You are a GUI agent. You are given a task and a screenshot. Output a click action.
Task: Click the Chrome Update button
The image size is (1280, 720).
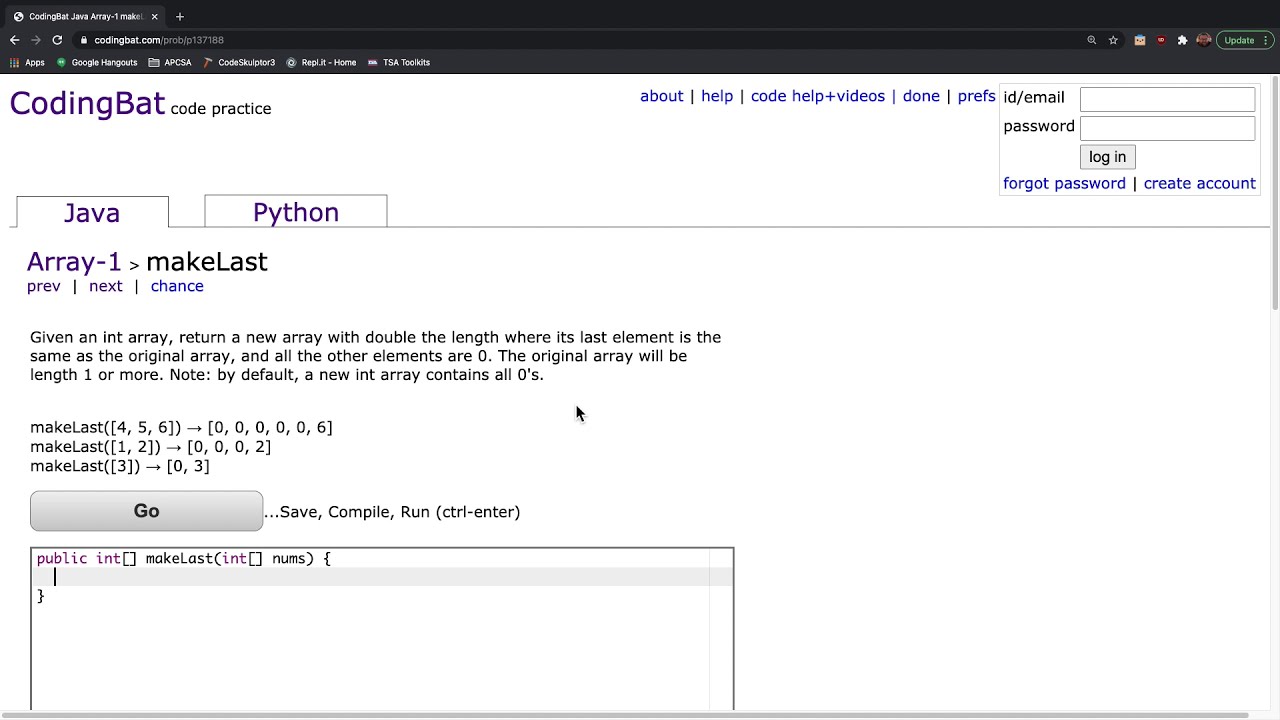pos(1246,40)
